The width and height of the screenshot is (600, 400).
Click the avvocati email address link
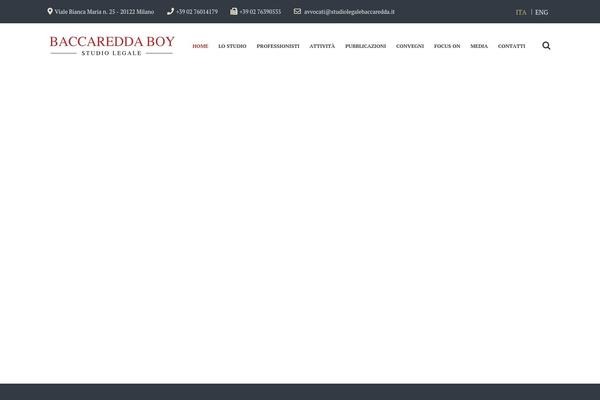point(349,12)
